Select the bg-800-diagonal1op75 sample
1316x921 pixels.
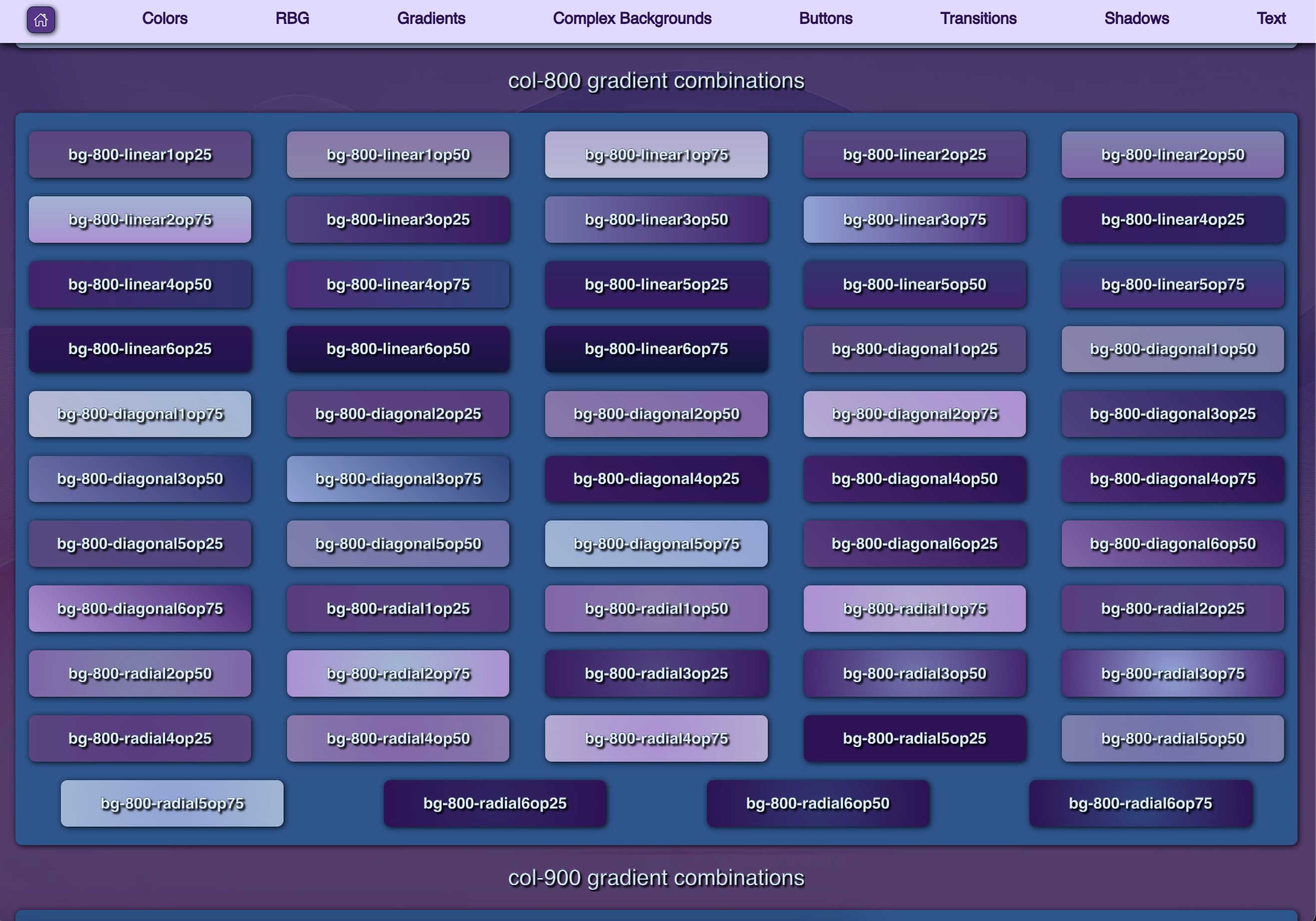tap(139, 414)
